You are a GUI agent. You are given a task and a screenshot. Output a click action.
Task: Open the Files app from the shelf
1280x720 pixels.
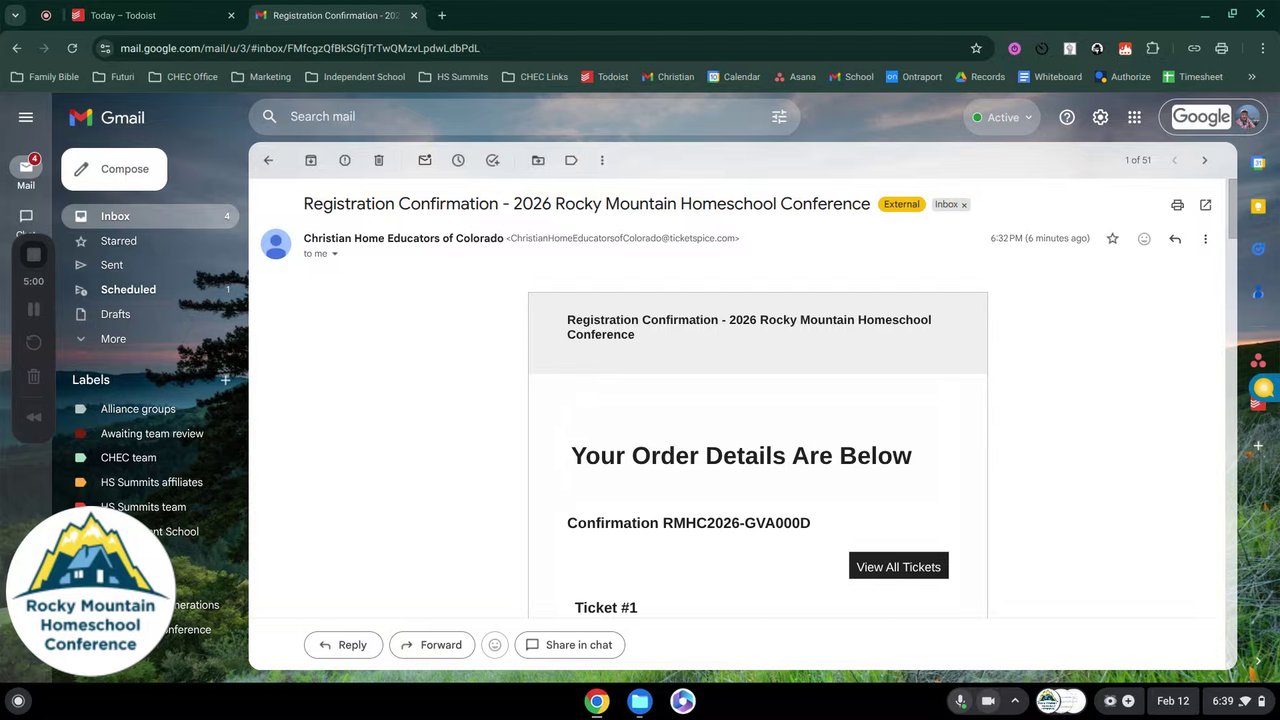click(x=640, y=701)
